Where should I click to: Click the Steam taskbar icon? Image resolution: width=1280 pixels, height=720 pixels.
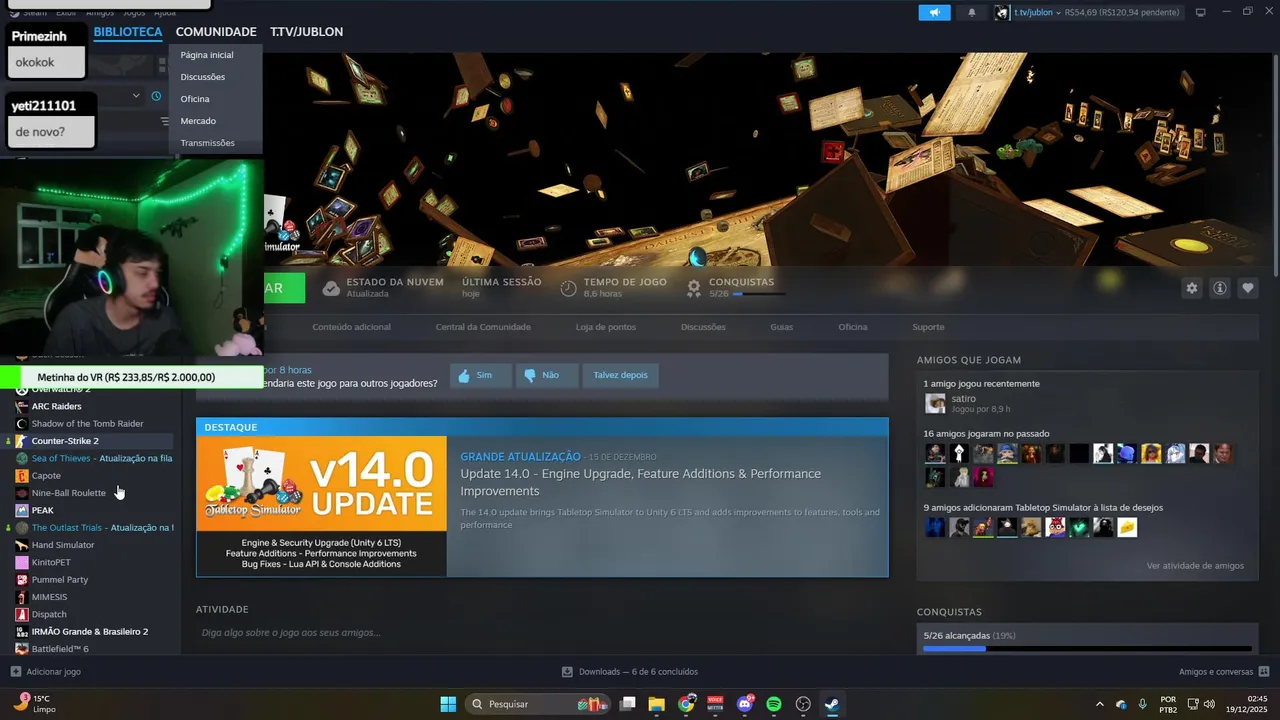click(x=832, y=704)
